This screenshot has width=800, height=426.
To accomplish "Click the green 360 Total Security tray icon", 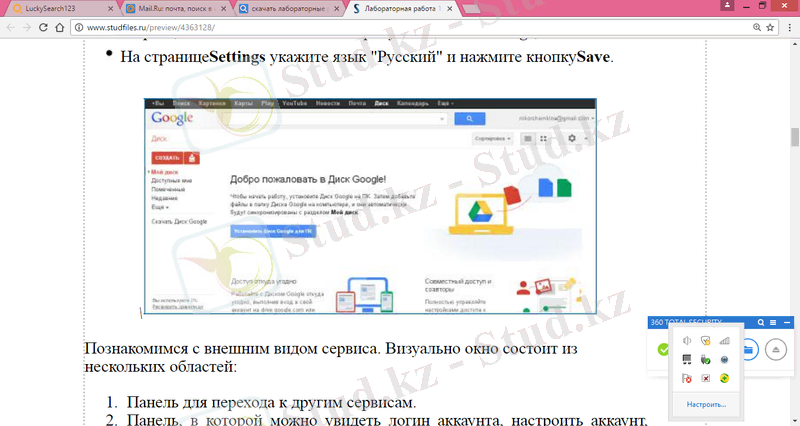I will (725, 379).
